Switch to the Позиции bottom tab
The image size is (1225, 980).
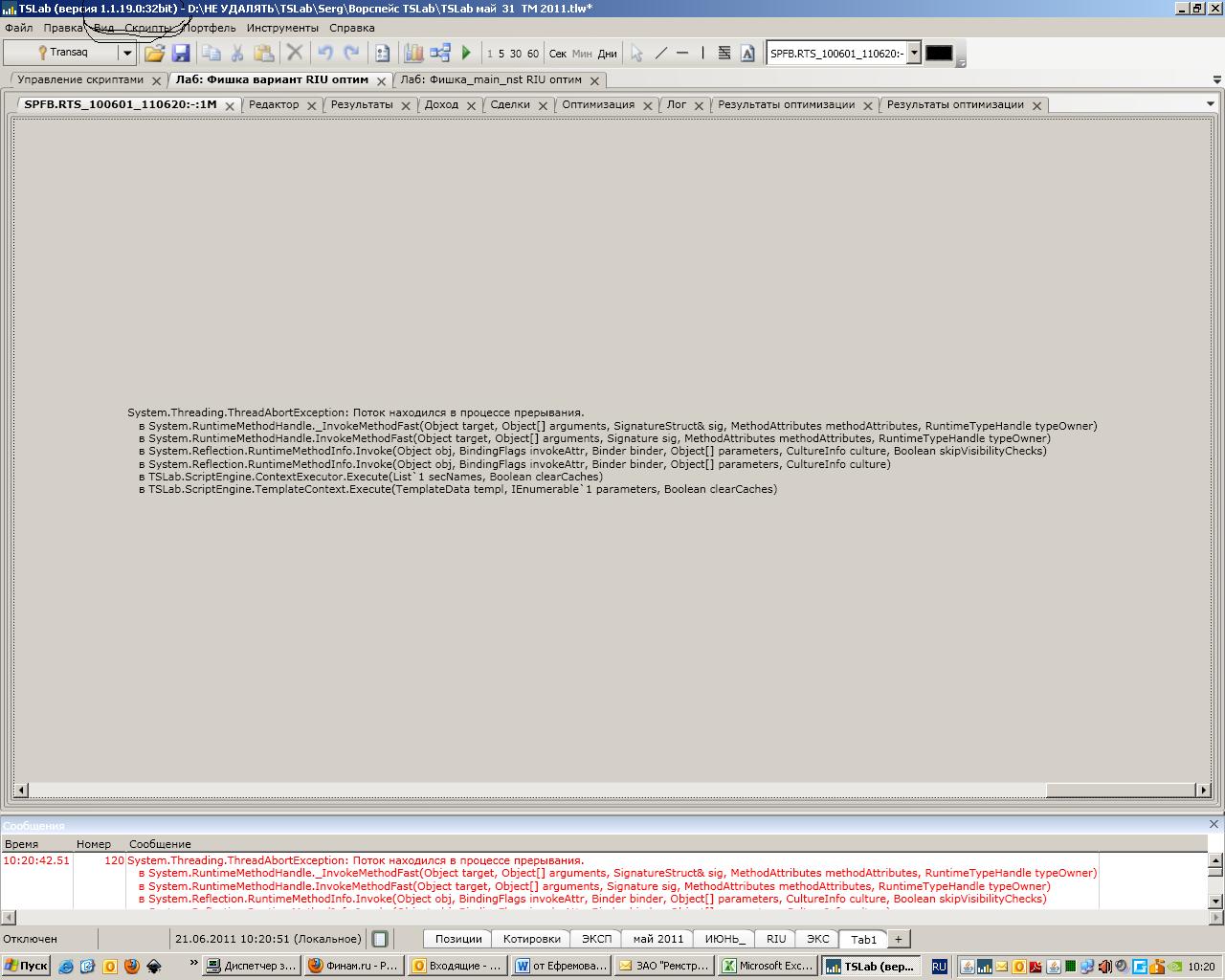point(458,939)
